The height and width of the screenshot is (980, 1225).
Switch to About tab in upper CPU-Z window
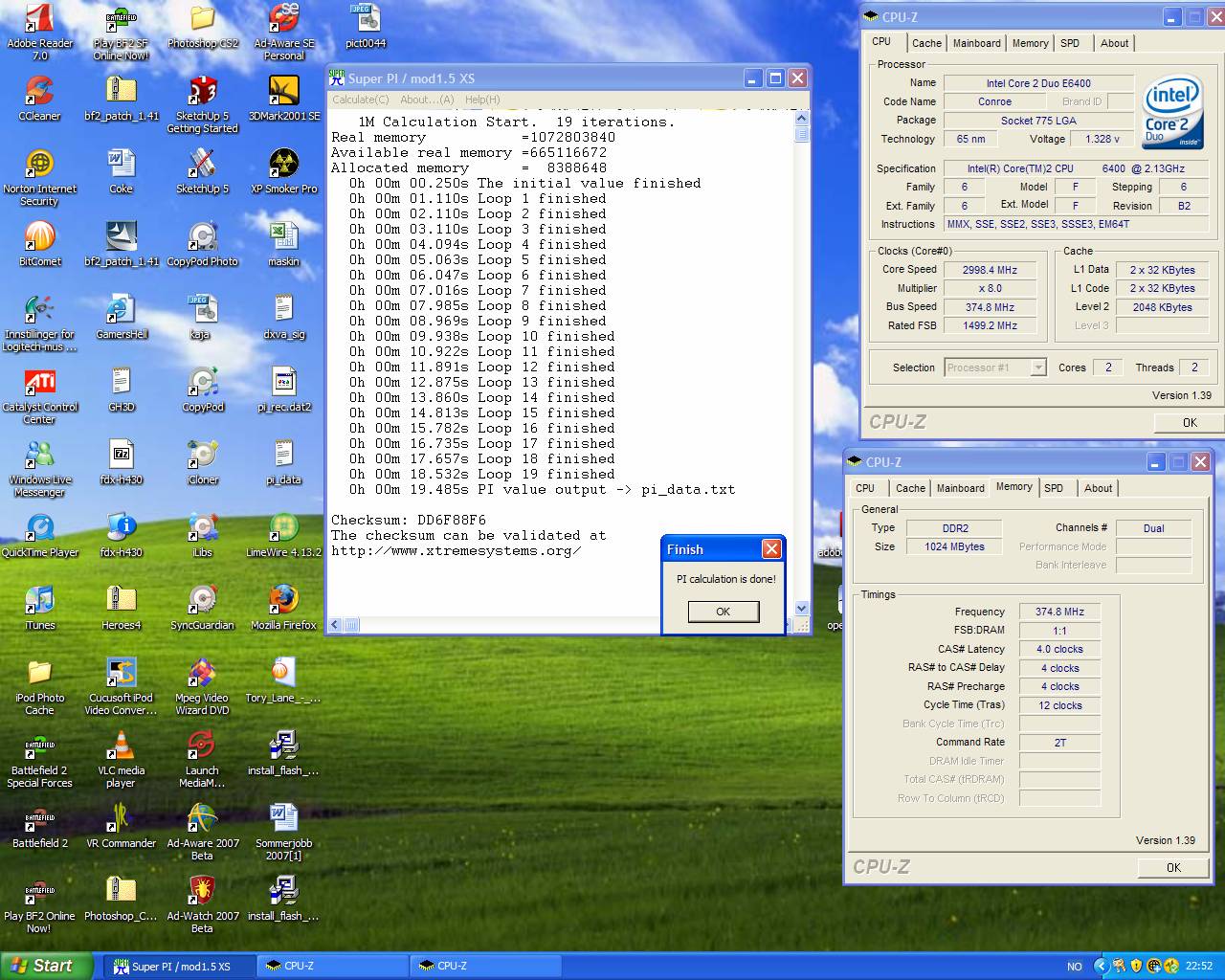[x=1114, y=43]
